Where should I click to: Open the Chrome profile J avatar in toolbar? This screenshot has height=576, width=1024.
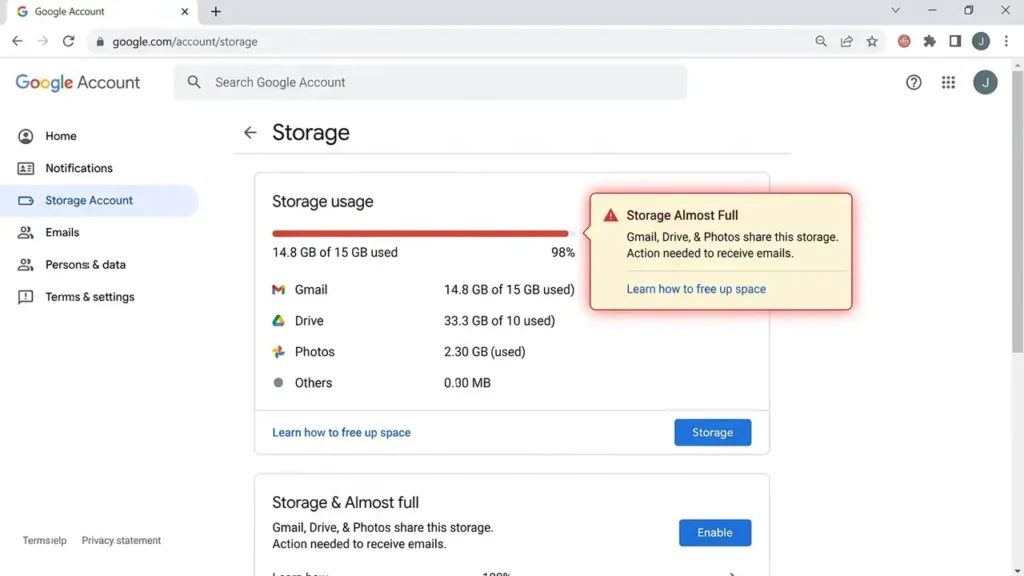[x=981, y=41]
